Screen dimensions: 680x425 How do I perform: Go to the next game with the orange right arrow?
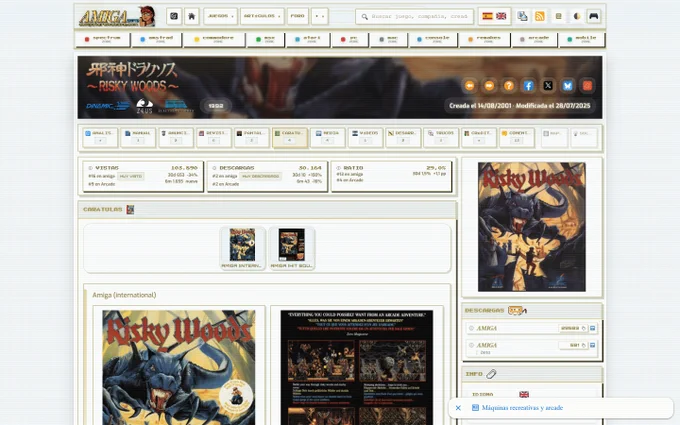(x=489, y=85)
